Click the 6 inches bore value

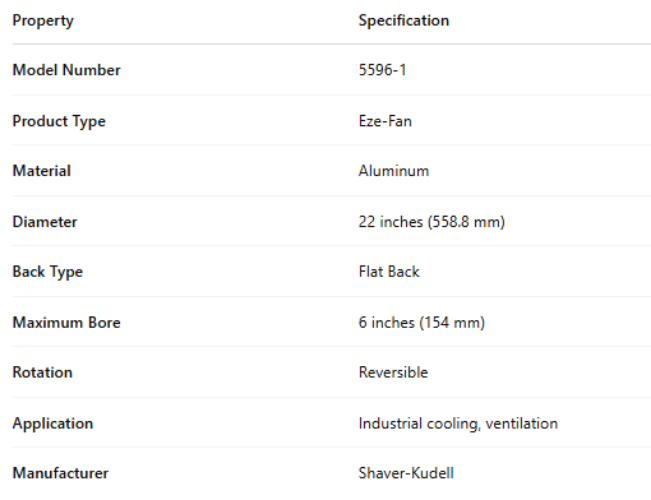point(422,323)
